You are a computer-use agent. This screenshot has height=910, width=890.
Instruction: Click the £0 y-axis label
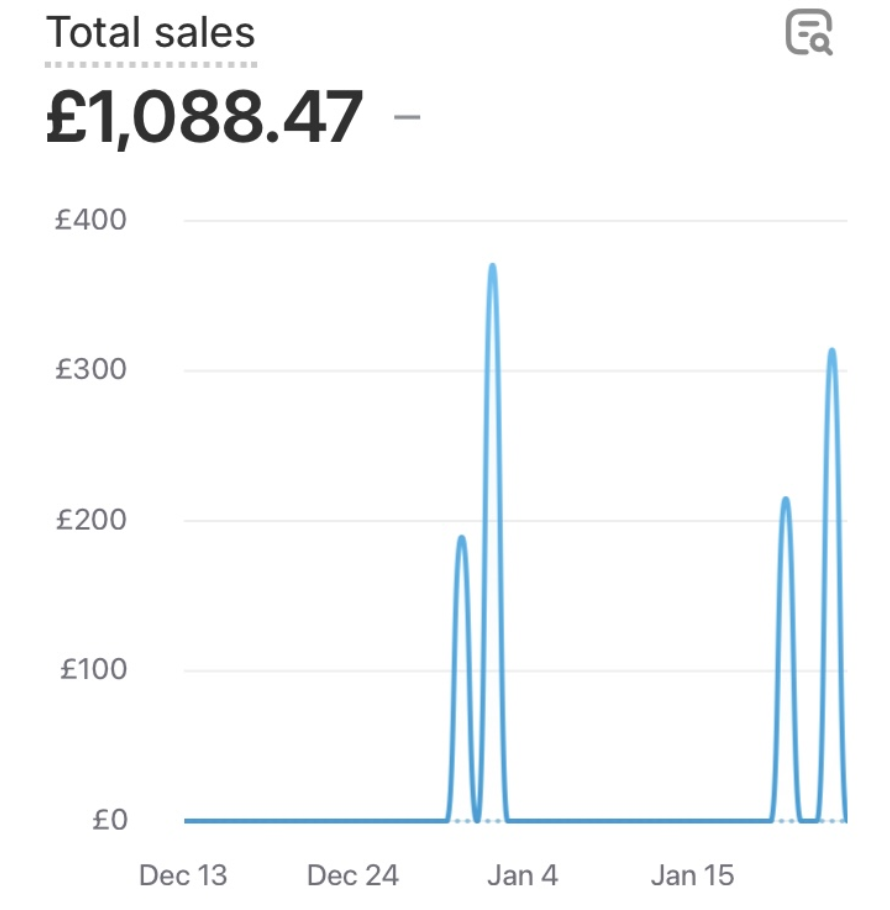110,819
